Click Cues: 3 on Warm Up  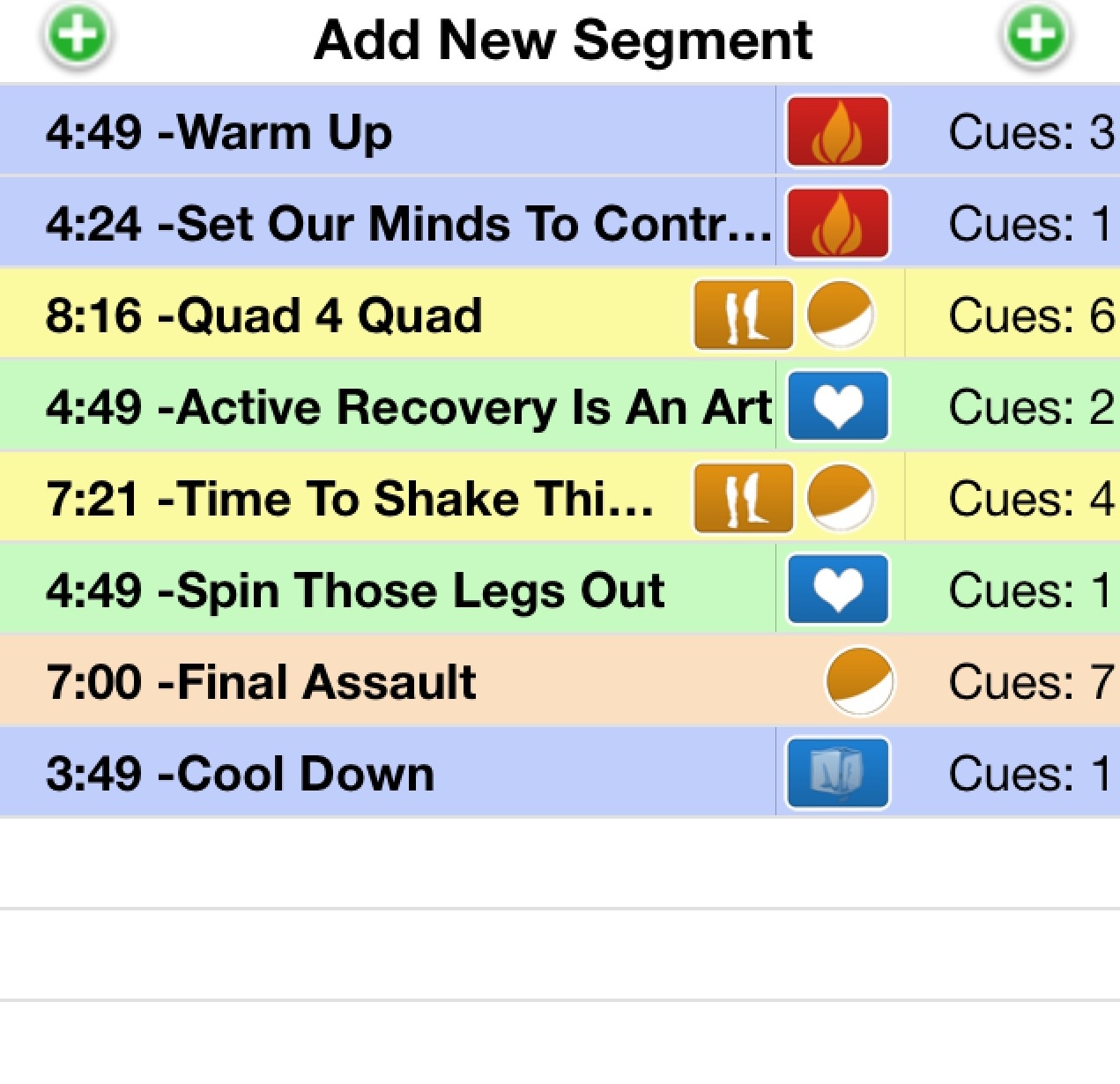click(x=1032, y=132)
